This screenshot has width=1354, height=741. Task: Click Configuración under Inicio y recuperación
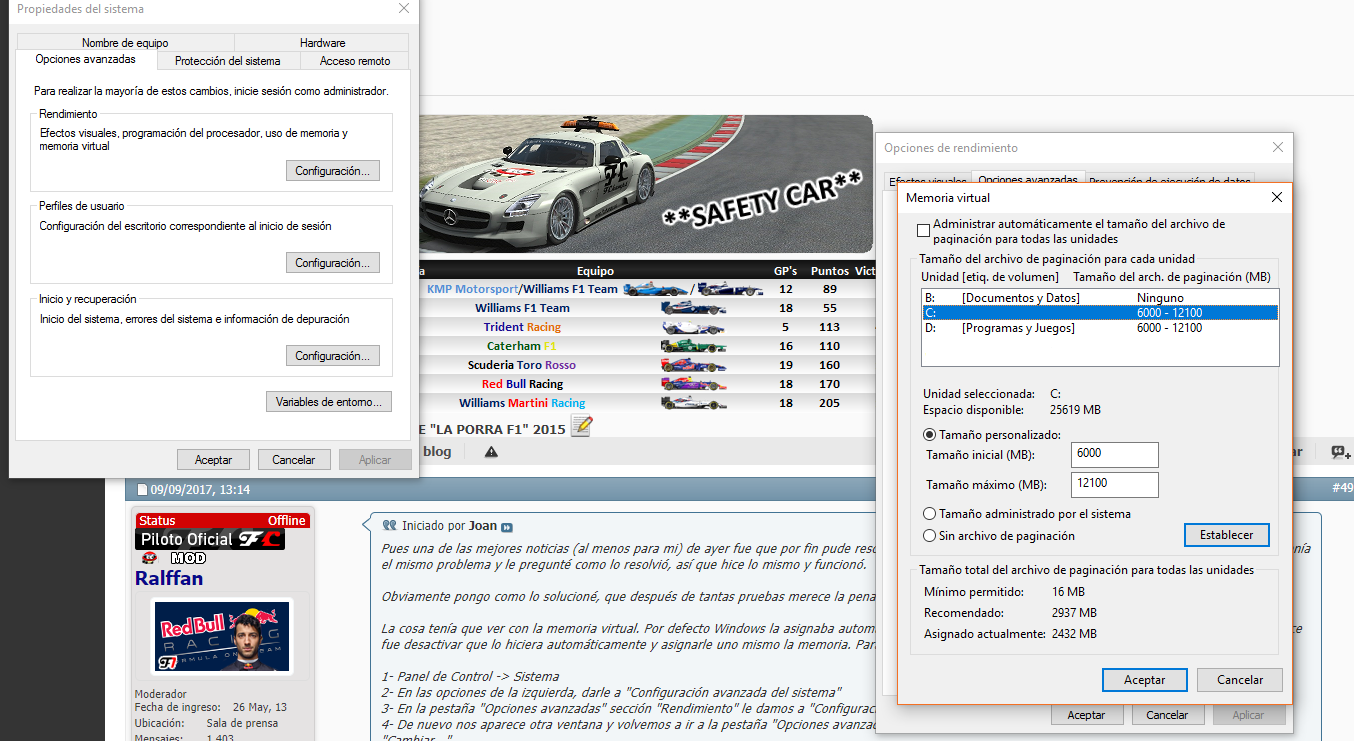click(333, 356)
